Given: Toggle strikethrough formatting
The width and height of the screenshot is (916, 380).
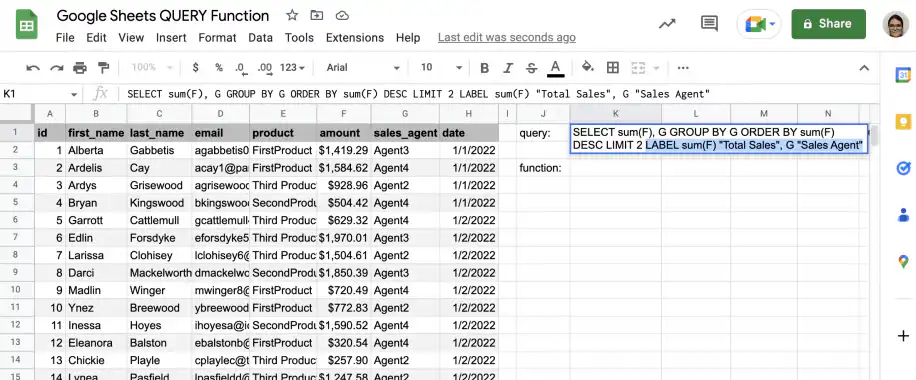Looking at the screenshot, I should pyautogui.click(x=531, y=68).
